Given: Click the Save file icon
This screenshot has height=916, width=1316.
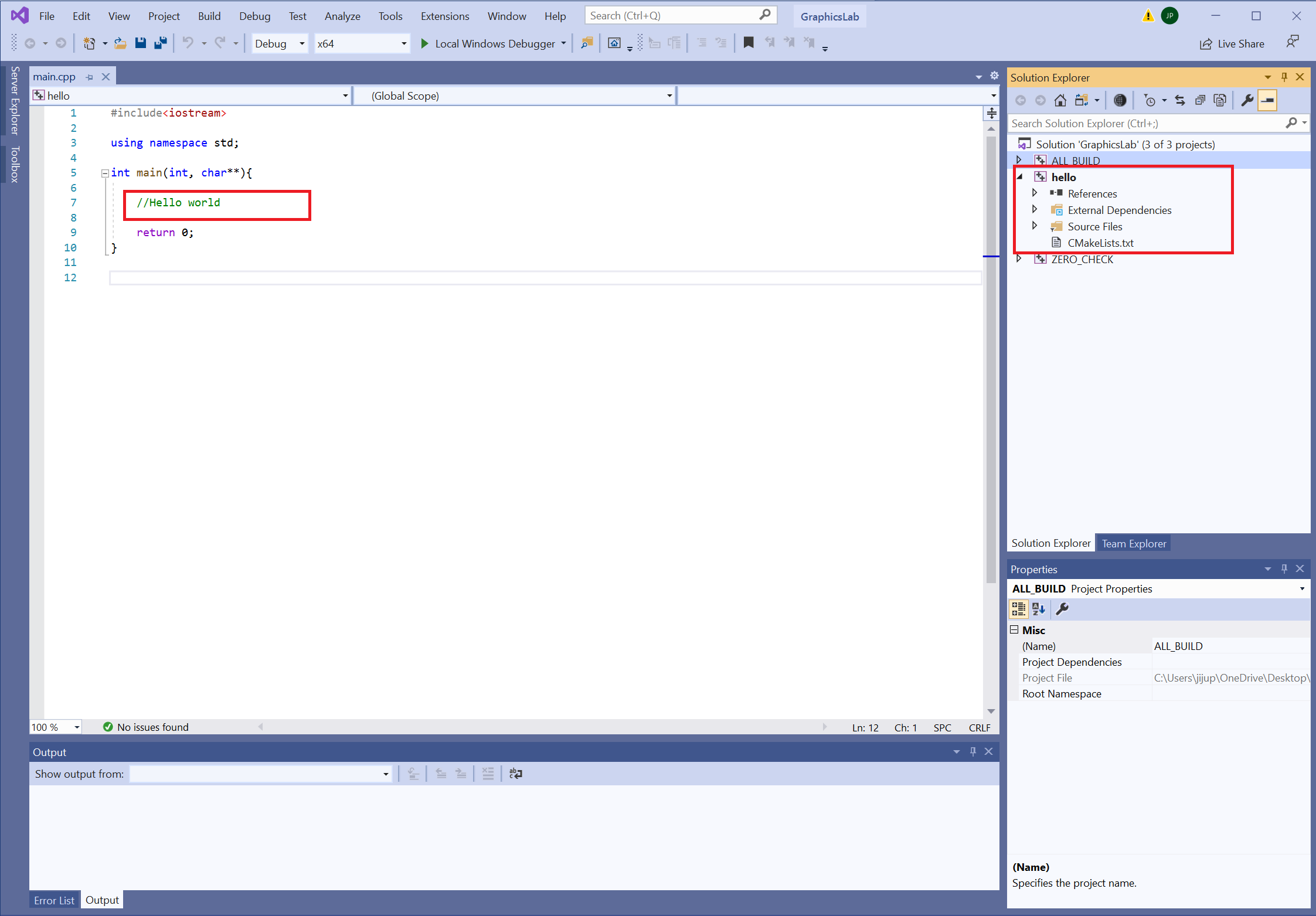Looking at the screenshot, I should point(141,43).
